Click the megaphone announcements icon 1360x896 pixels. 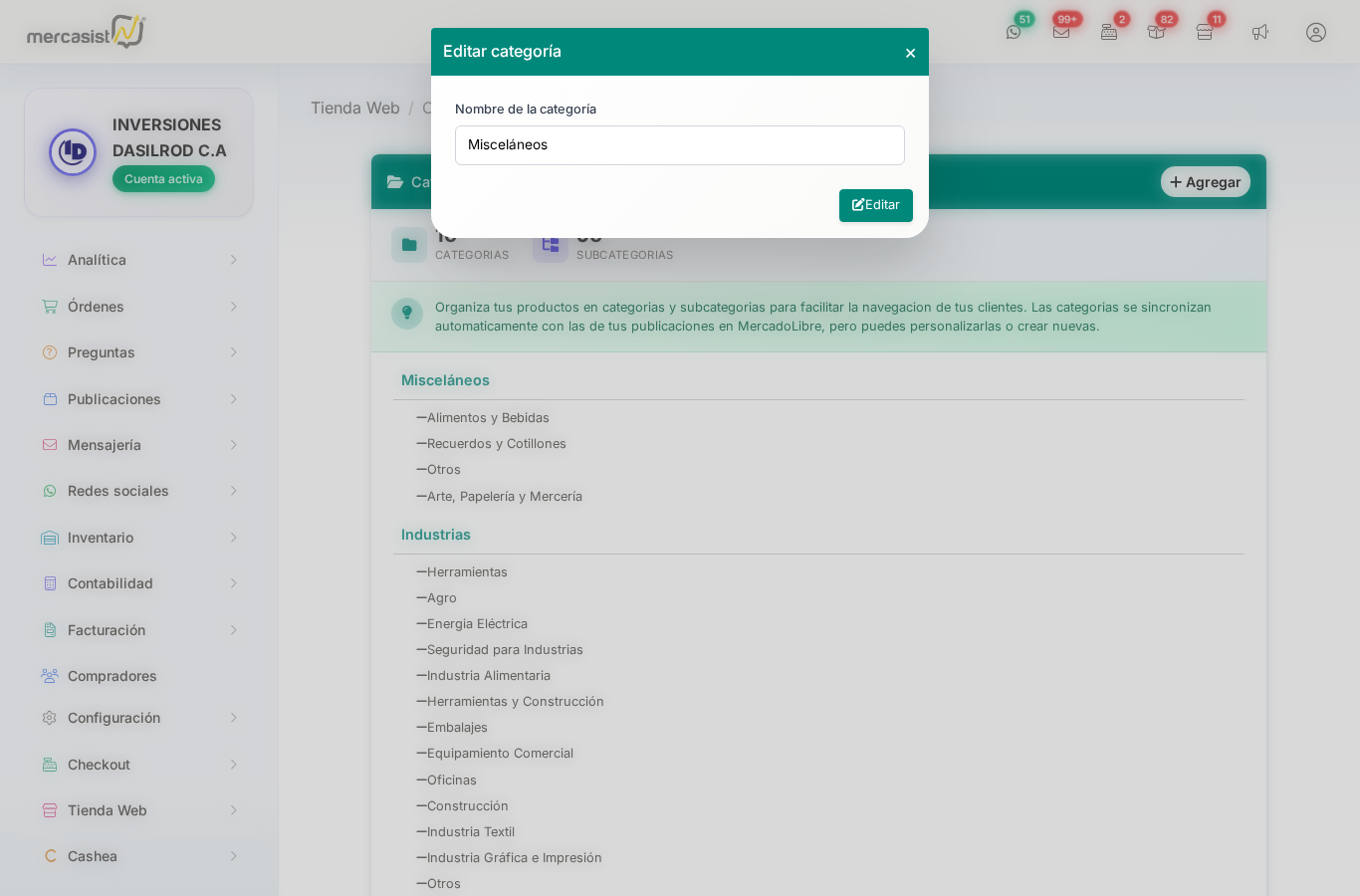click(1260, 32)
